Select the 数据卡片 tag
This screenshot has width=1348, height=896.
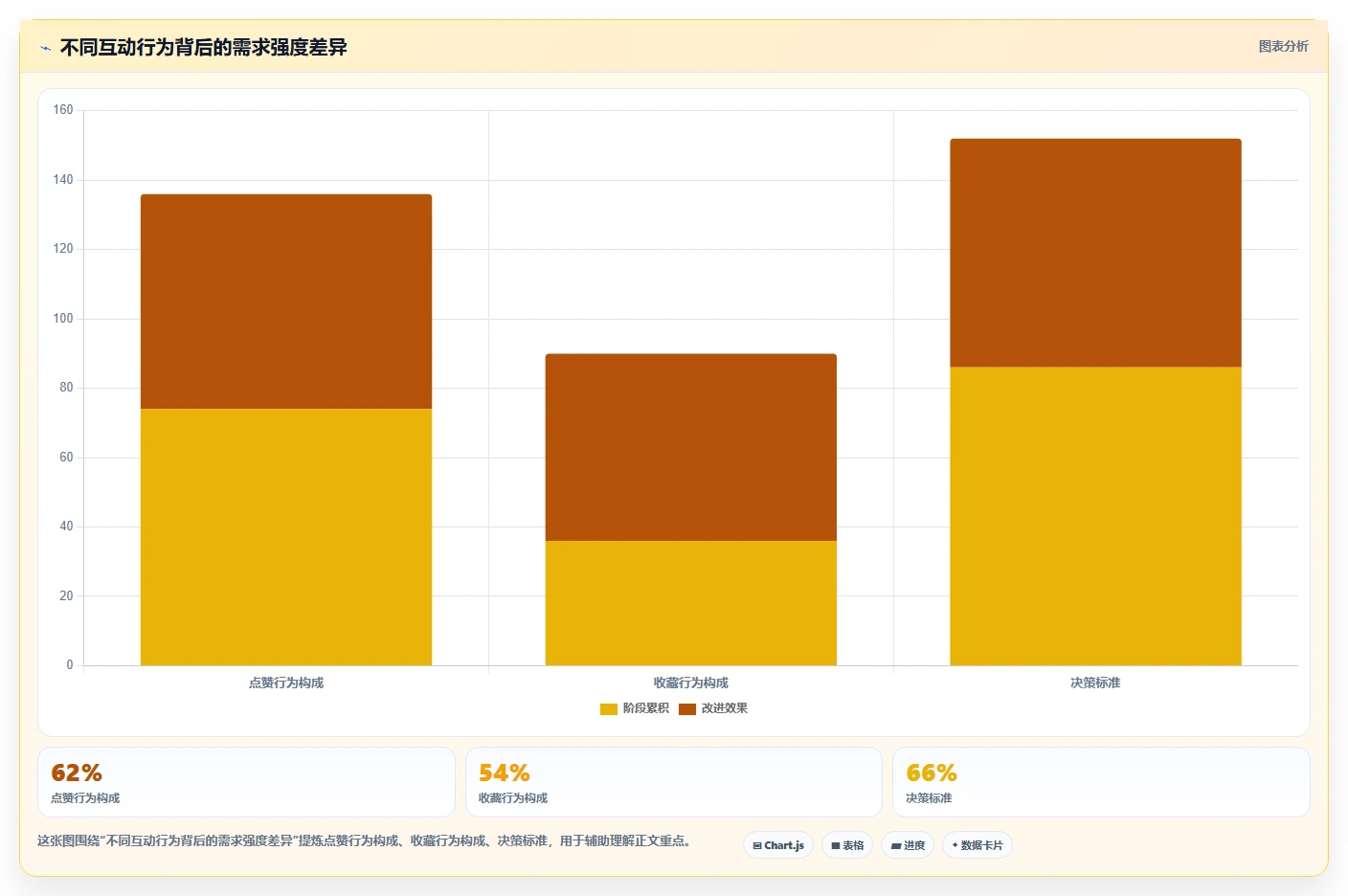977,845
